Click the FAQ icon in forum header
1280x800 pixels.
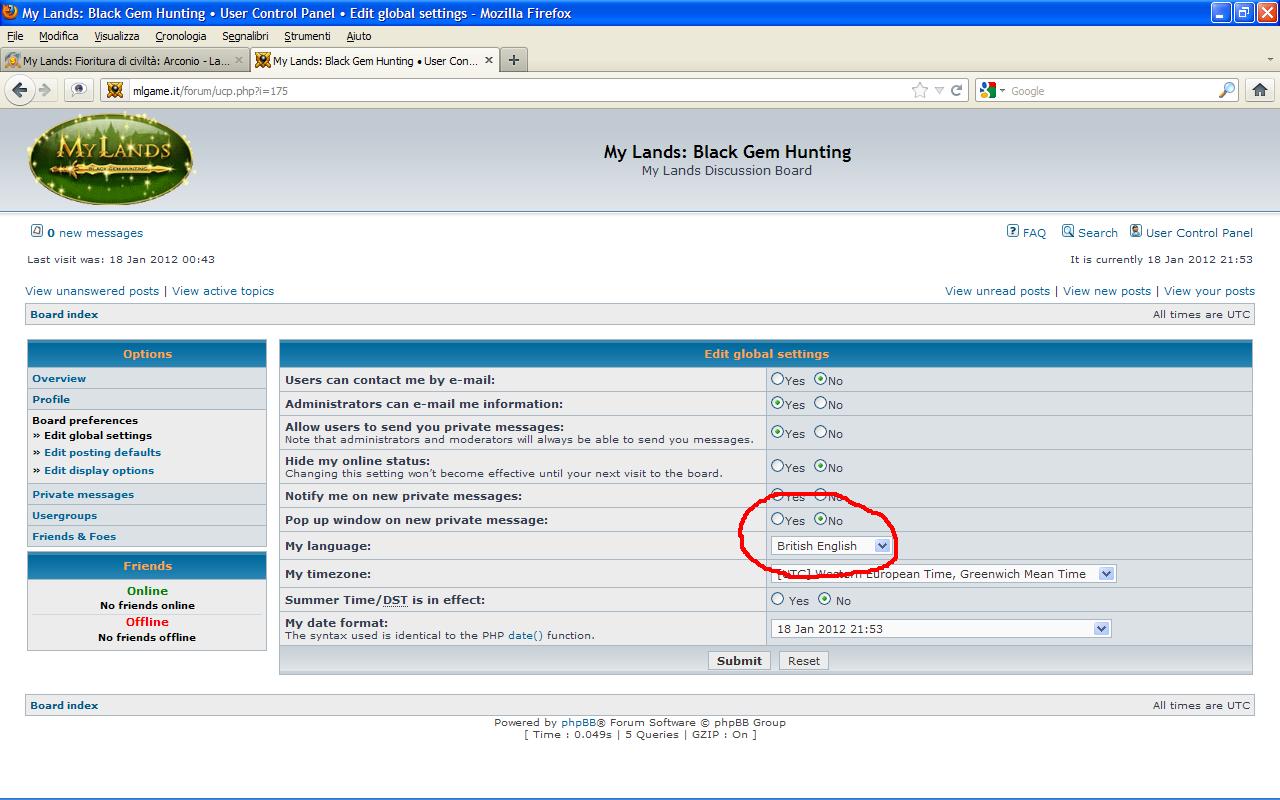pos(1013,232)
